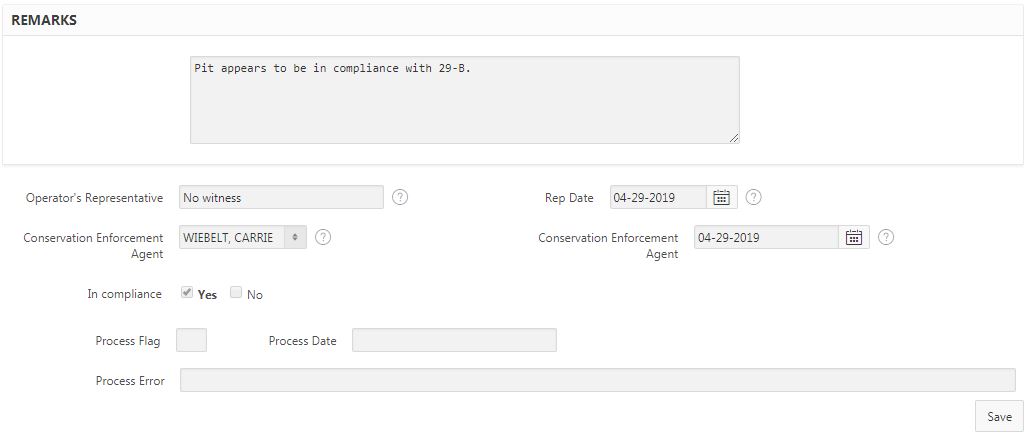Viewport: 1030px width, 439px height.
Task: Click help icon after Conservation Enforcement Agent date
Action: point(885,237)
